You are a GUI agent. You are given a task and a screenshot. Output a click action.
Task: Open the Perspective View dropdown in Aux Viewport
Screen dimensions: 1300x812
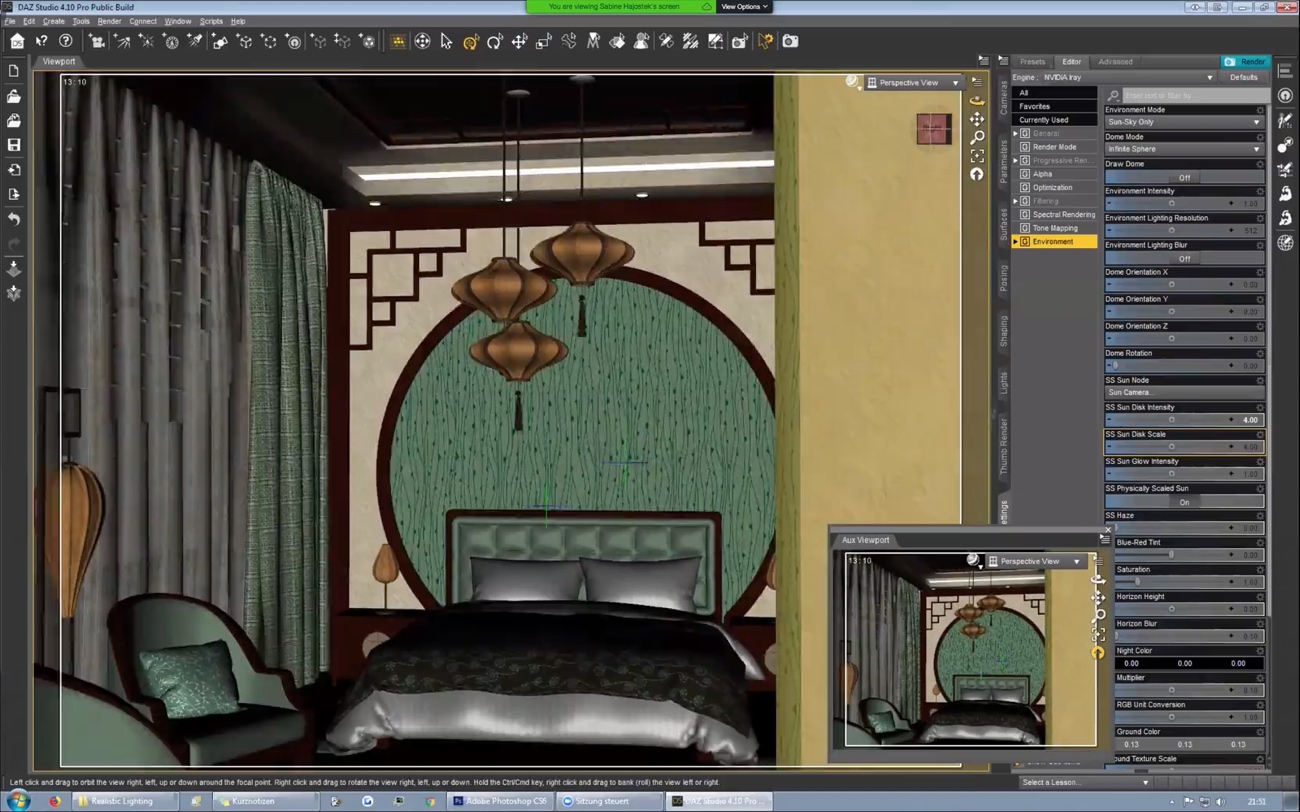point(1035,561)
